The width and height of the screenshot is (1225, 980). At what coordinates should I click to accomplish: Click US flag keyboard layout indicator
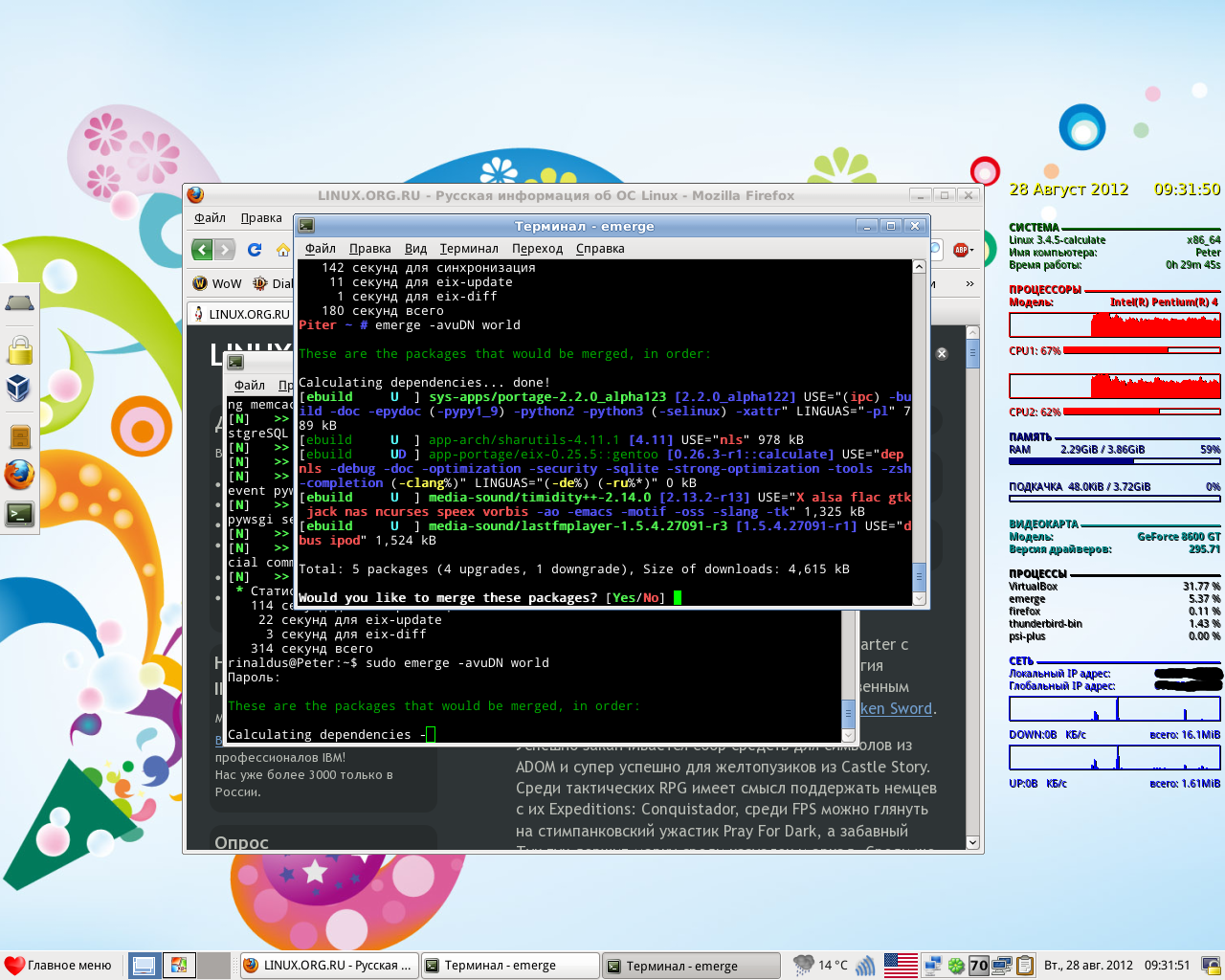901,965
